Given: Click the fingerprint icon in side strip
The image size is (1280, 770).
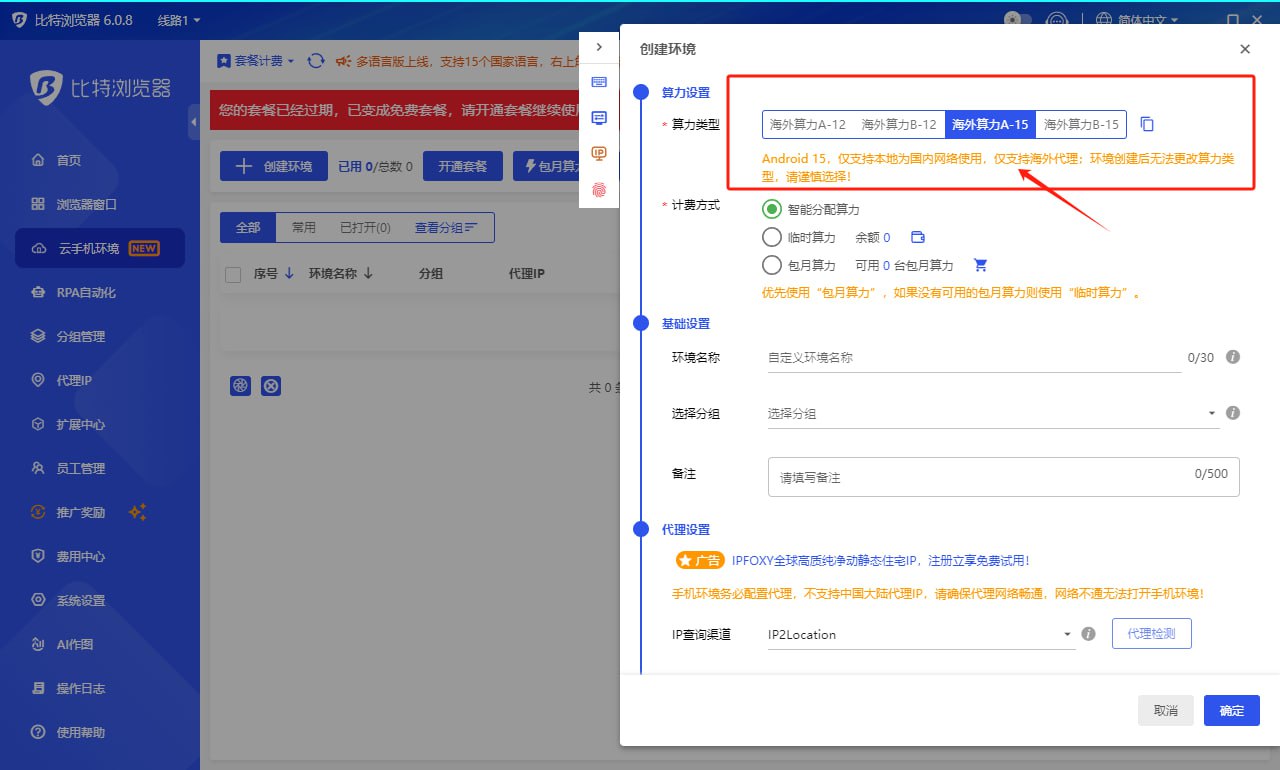Looking at the screenshot, I should tap(599, 189).
